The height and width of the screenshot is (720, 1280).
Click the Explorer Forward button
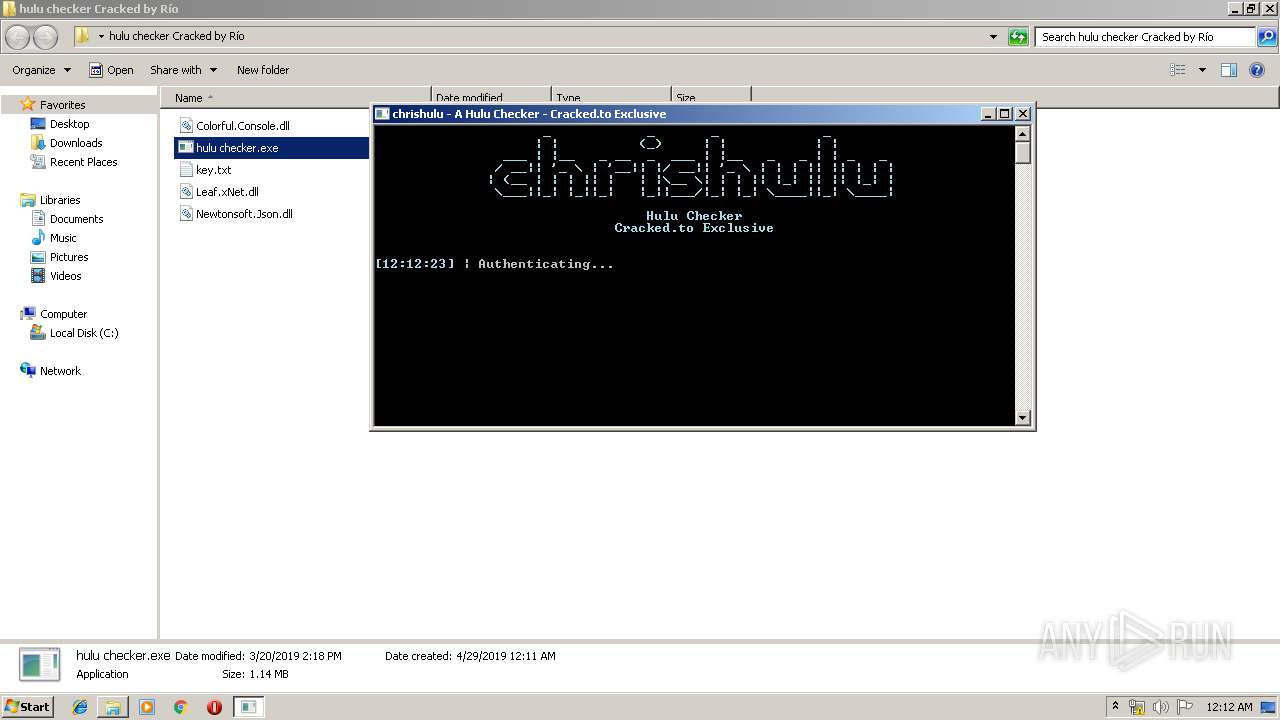[x=45, y=37]
